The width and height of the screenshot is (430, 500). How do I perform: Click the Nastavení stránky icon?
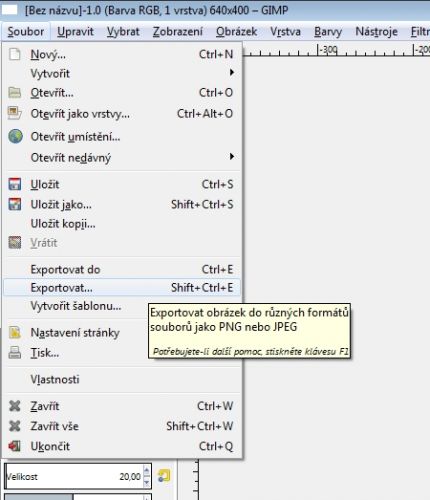(15, 332)
